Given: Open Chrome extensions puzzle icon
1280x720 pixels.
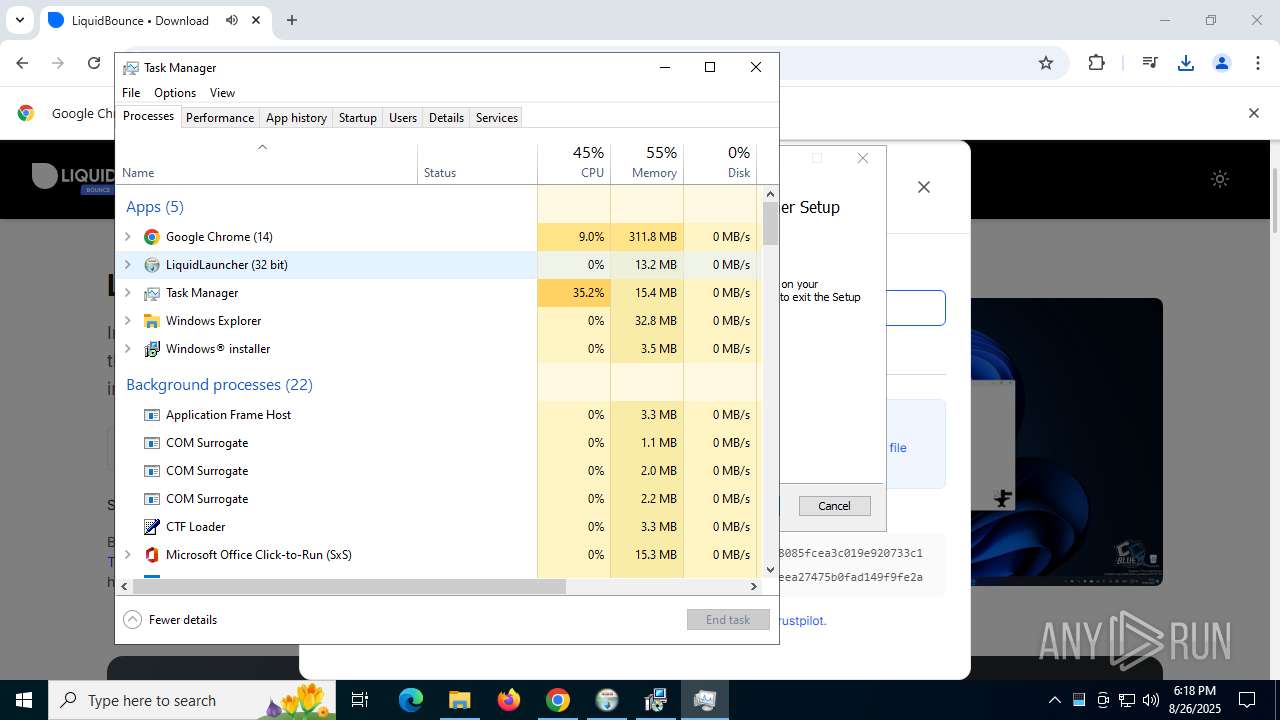Looking at the screenshot, I should coord(1096,63).
